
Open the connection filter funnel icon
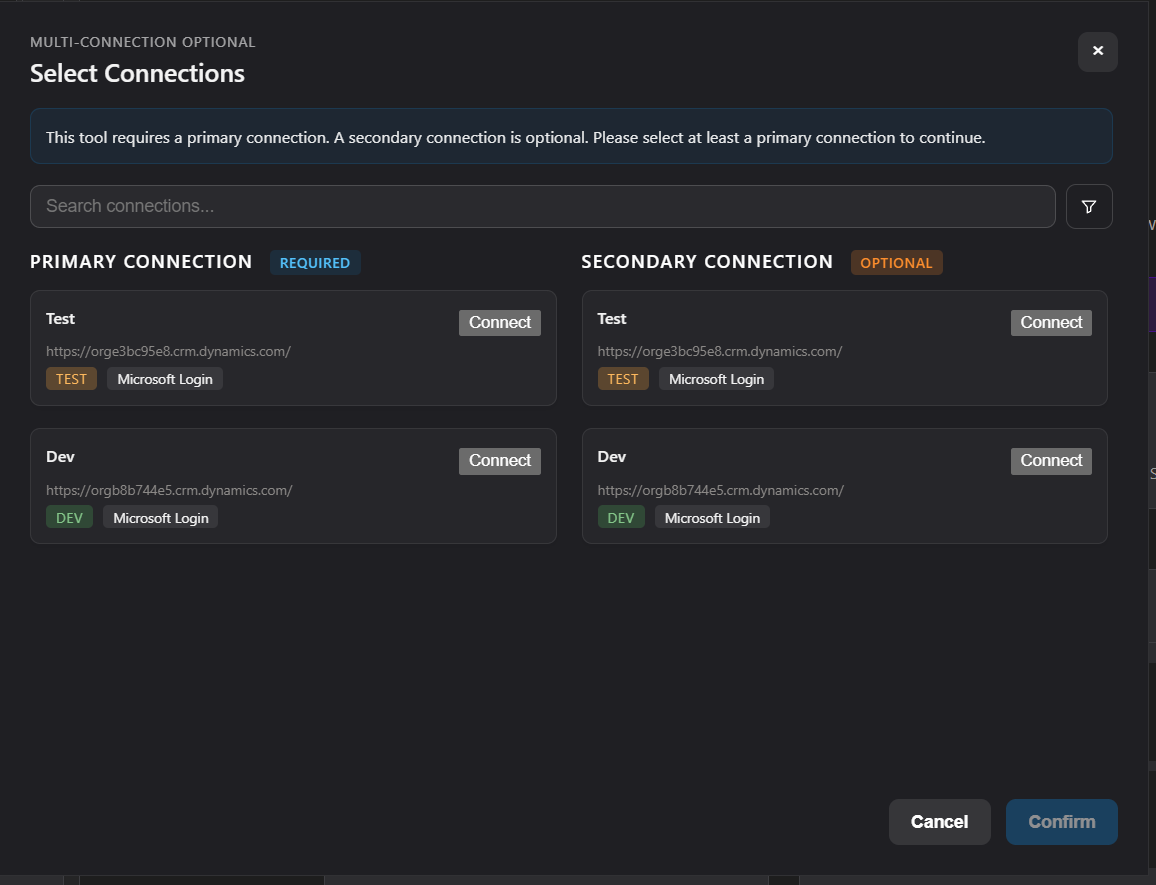1089,206
